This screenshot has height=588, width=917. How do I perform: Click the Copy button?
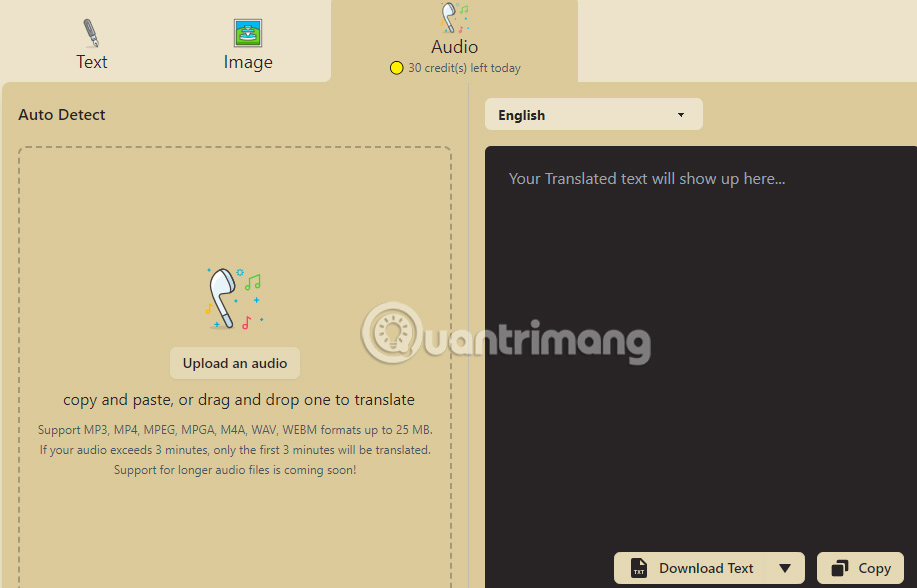[x=860, y=568]
